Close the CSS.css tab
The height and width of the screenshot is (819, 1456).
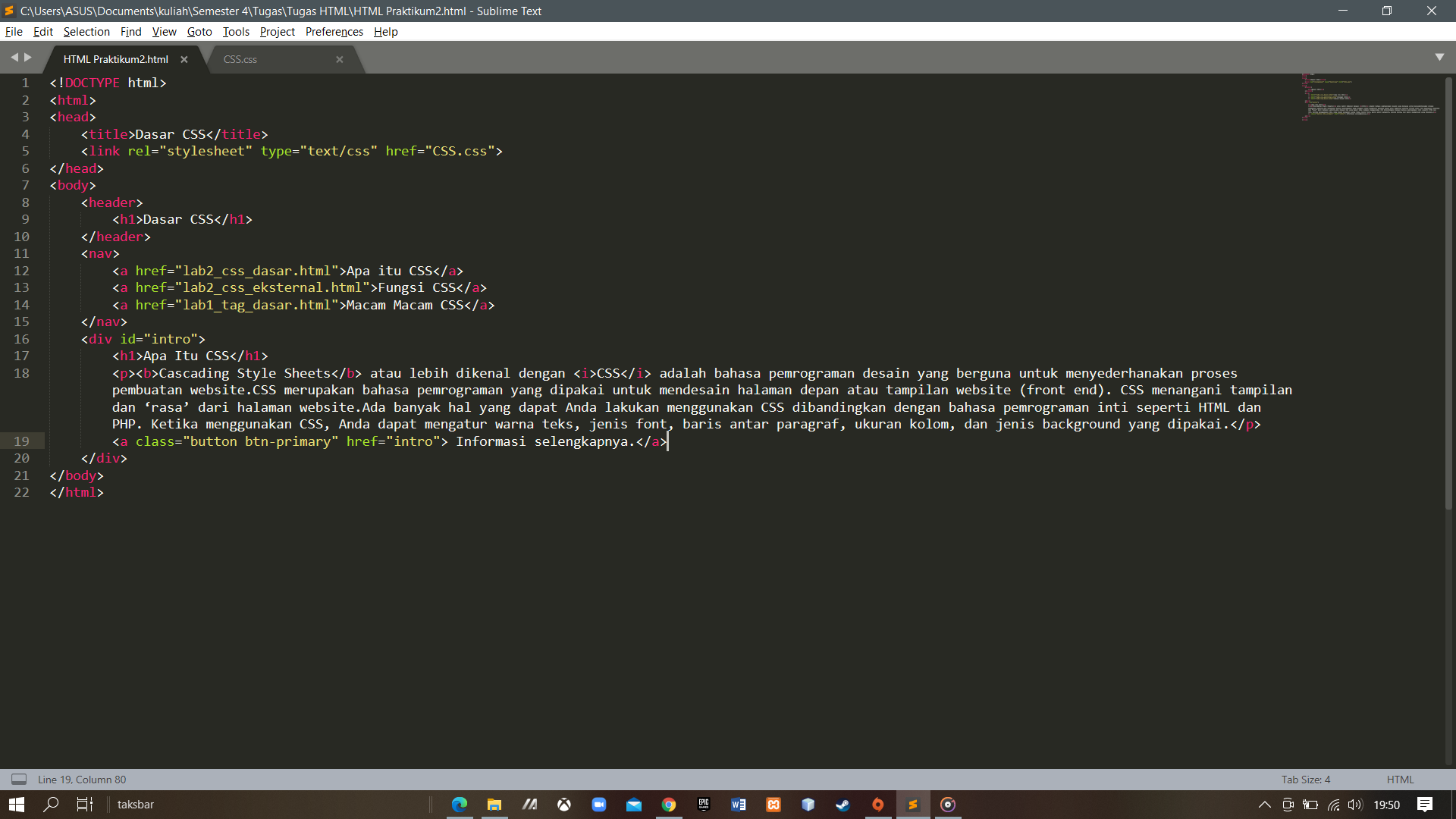tap(340, 59)
